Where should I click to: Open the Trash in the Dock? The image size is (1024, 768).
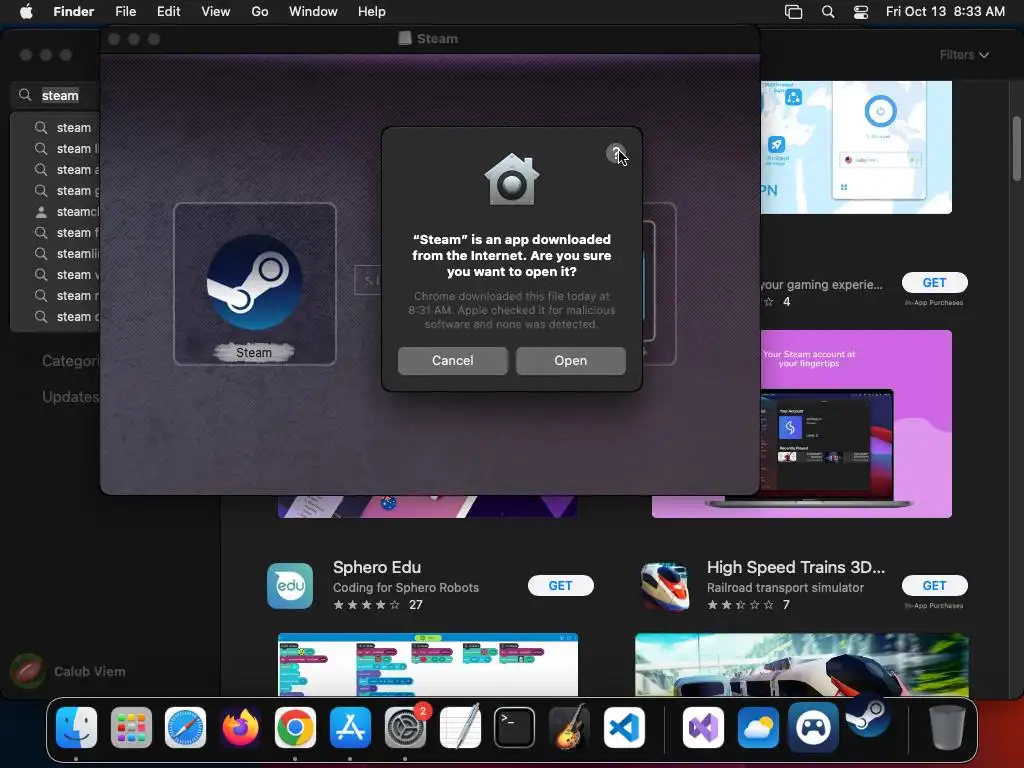(x=947, y=728)
